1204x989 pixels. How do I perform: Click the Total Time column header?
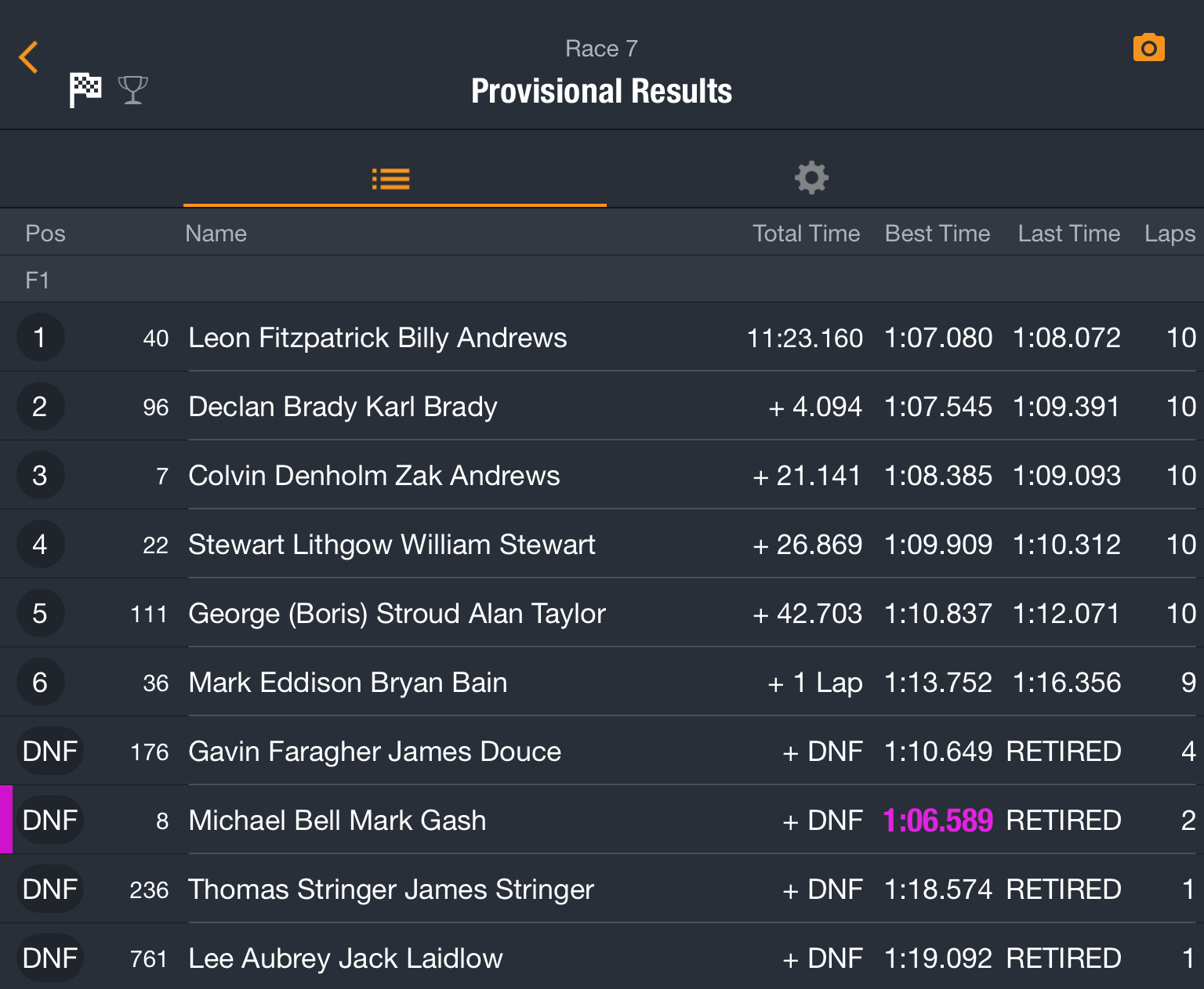coord(806,234)
